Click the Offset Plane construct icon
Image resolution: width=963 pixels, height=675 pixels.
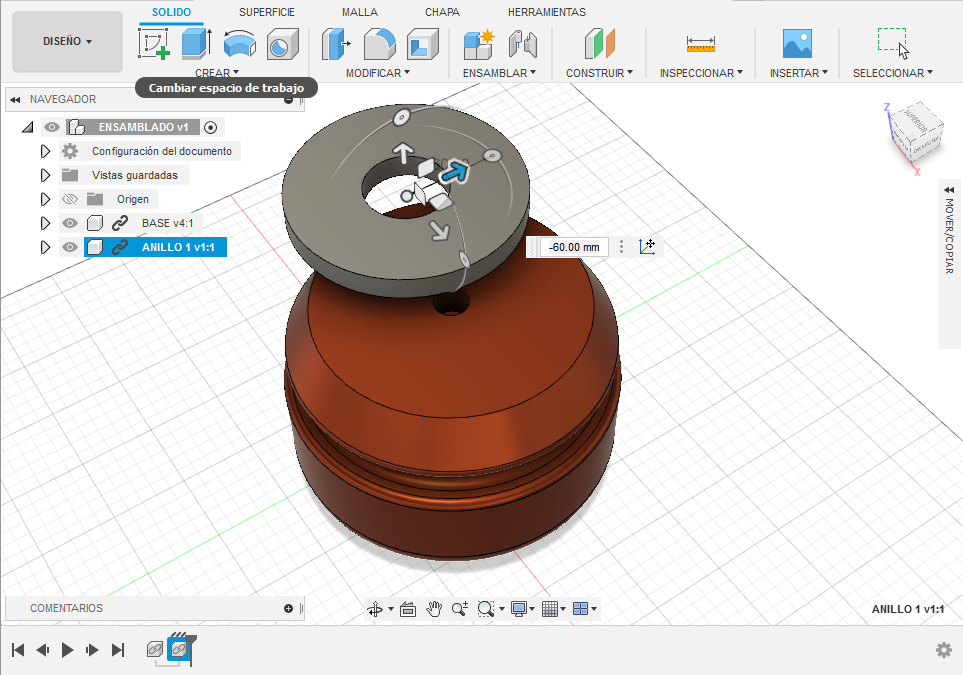(599, 44)
